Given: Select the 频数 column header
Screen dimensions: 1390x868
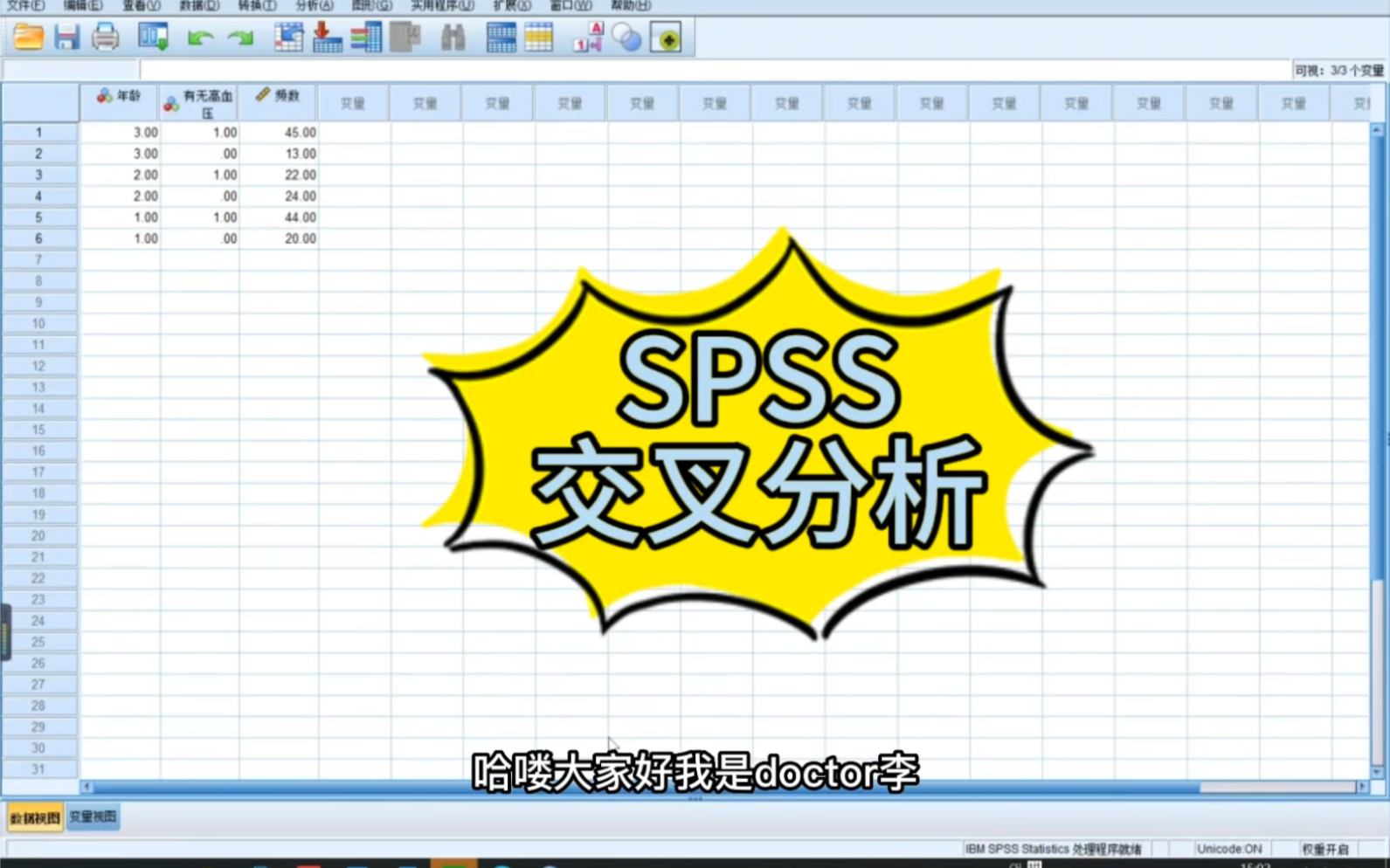Looking at the screenshot, I should coord(279,102).
